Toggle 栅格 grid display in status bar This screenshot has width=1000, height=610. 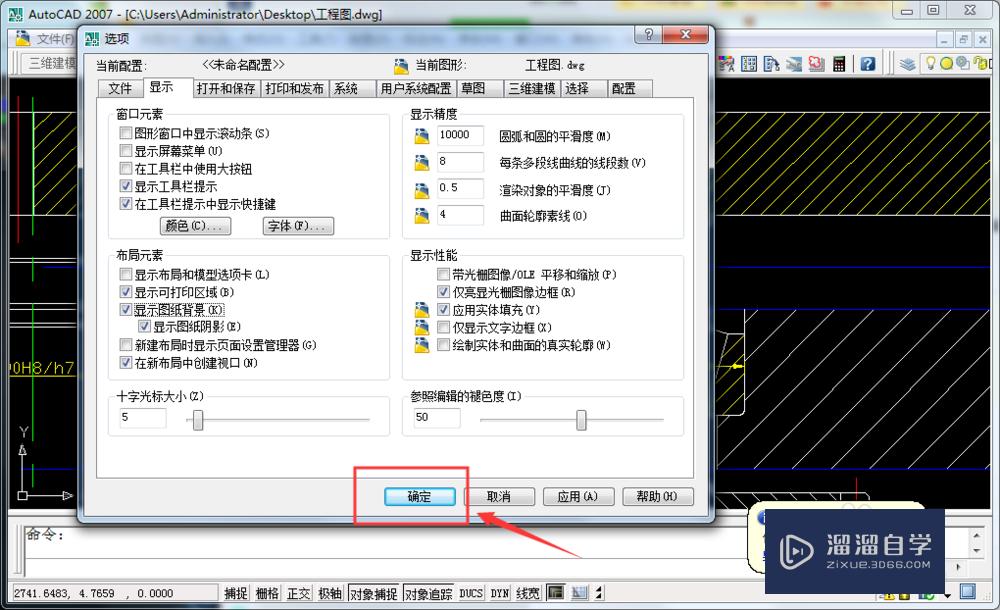coord(267,593)
